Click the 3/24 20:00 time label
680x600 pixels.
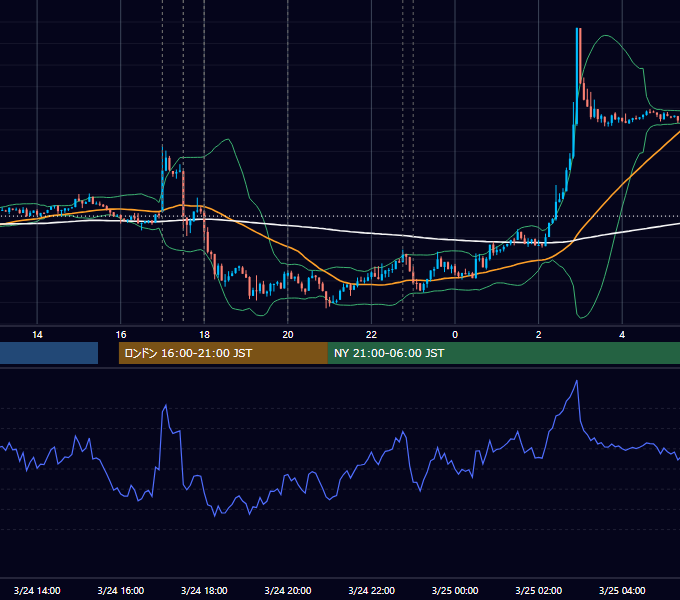[288, 590]
